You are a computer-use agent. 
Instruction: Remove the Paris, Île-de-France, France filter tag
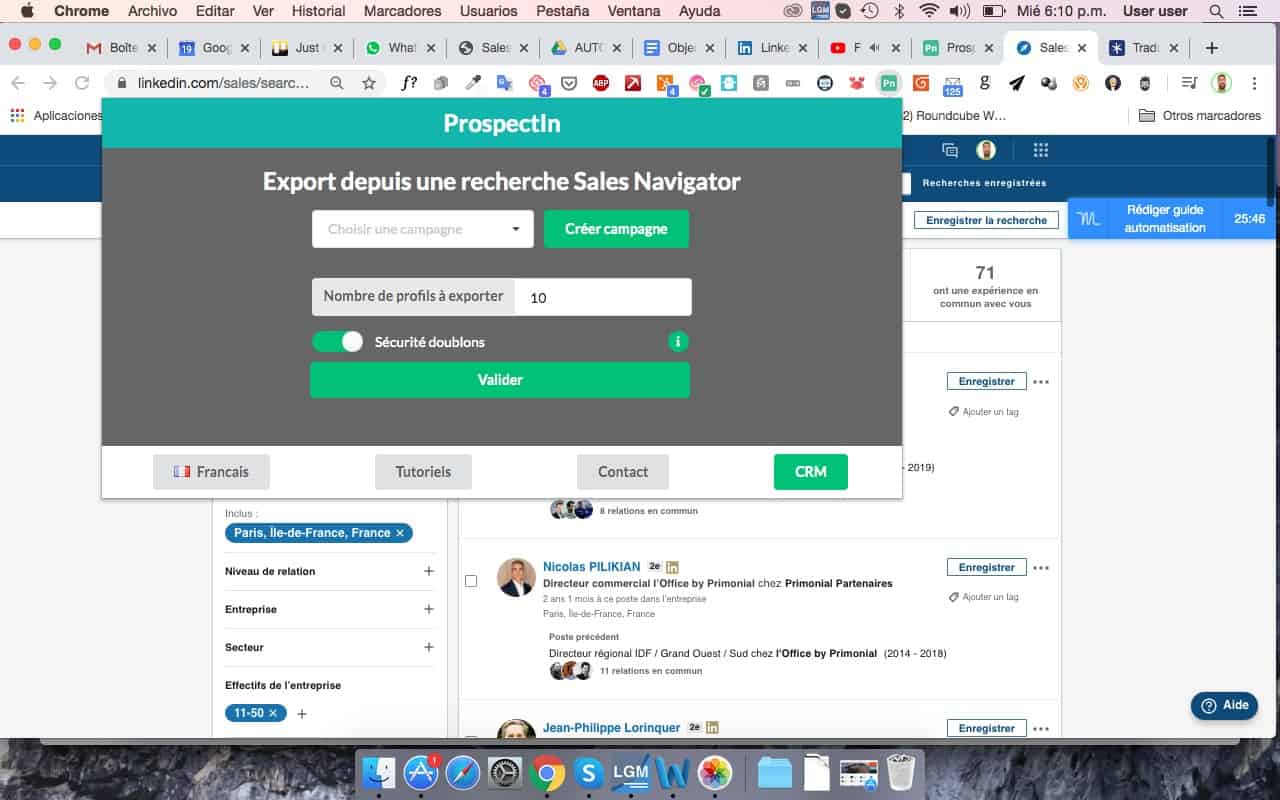[400, 533]
